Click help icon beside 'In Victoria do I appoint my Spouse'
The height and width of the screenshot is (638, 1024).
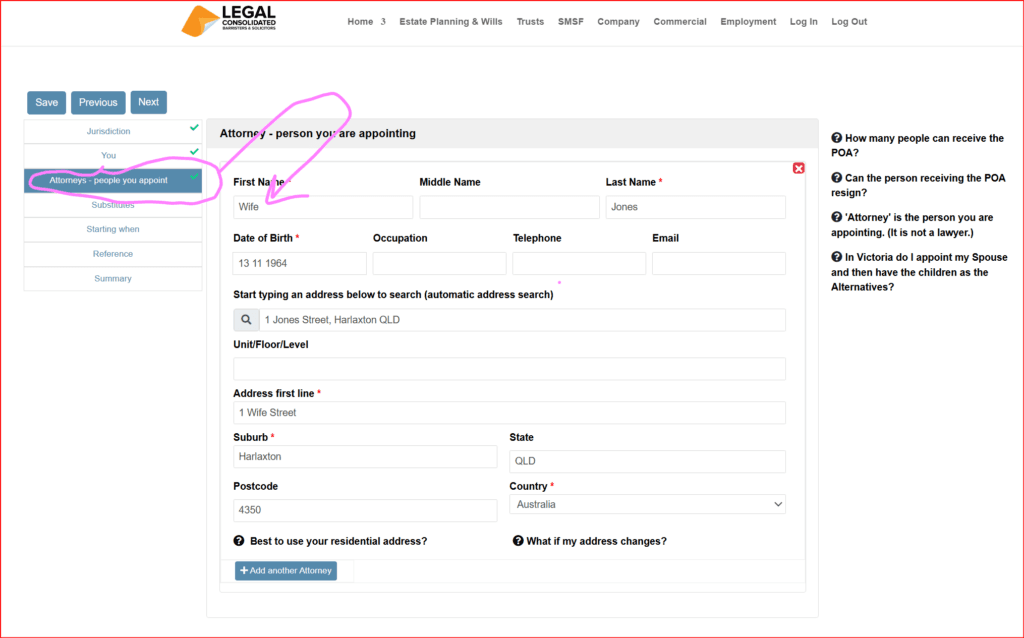point(837,257)
